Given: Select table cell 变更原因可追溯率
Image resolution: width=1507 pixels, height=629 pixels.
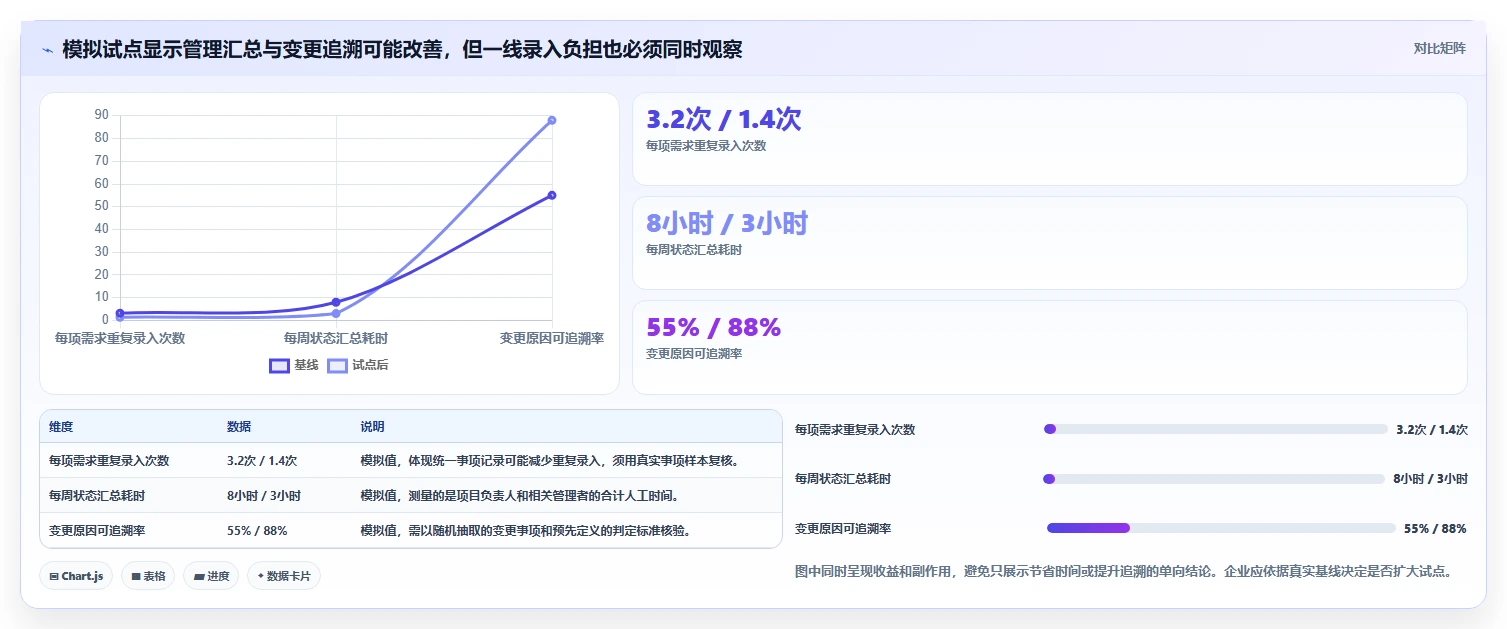Looking at the screenshot, I should click(x=97, y=530).
